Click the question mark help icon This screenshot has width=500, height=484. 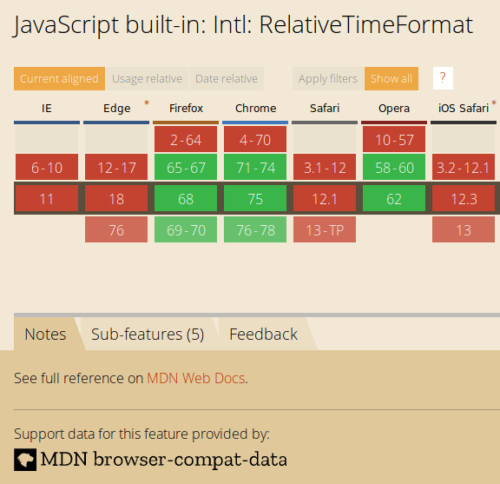(443, 78)
